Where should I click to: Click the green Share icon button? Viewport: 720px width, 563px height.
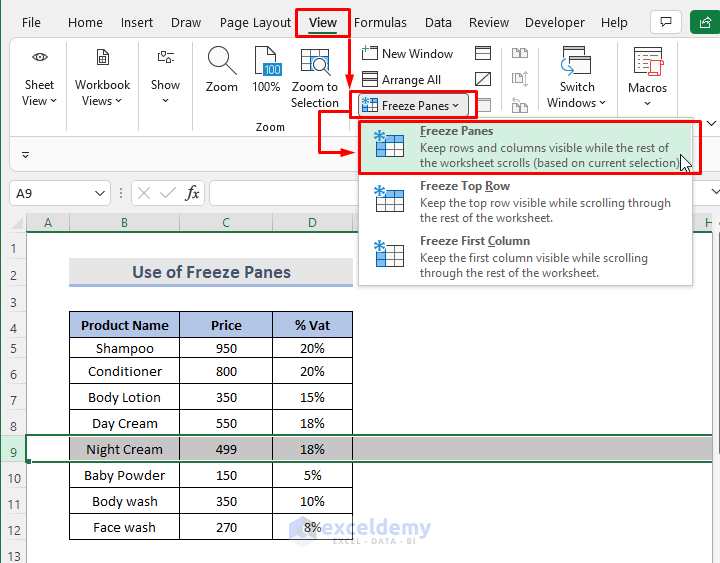coord(705,22)
